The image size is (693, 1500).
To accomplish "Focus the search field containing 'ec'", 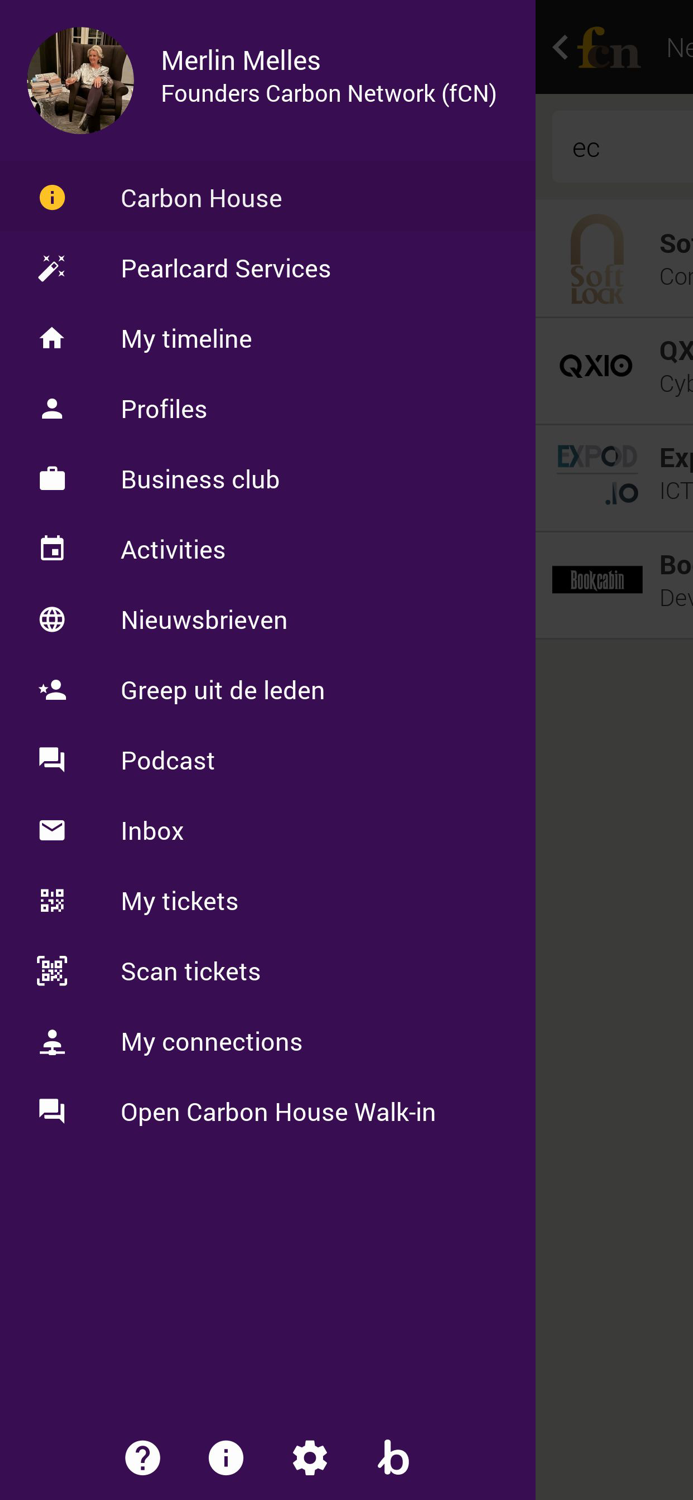I will [622, 147].
